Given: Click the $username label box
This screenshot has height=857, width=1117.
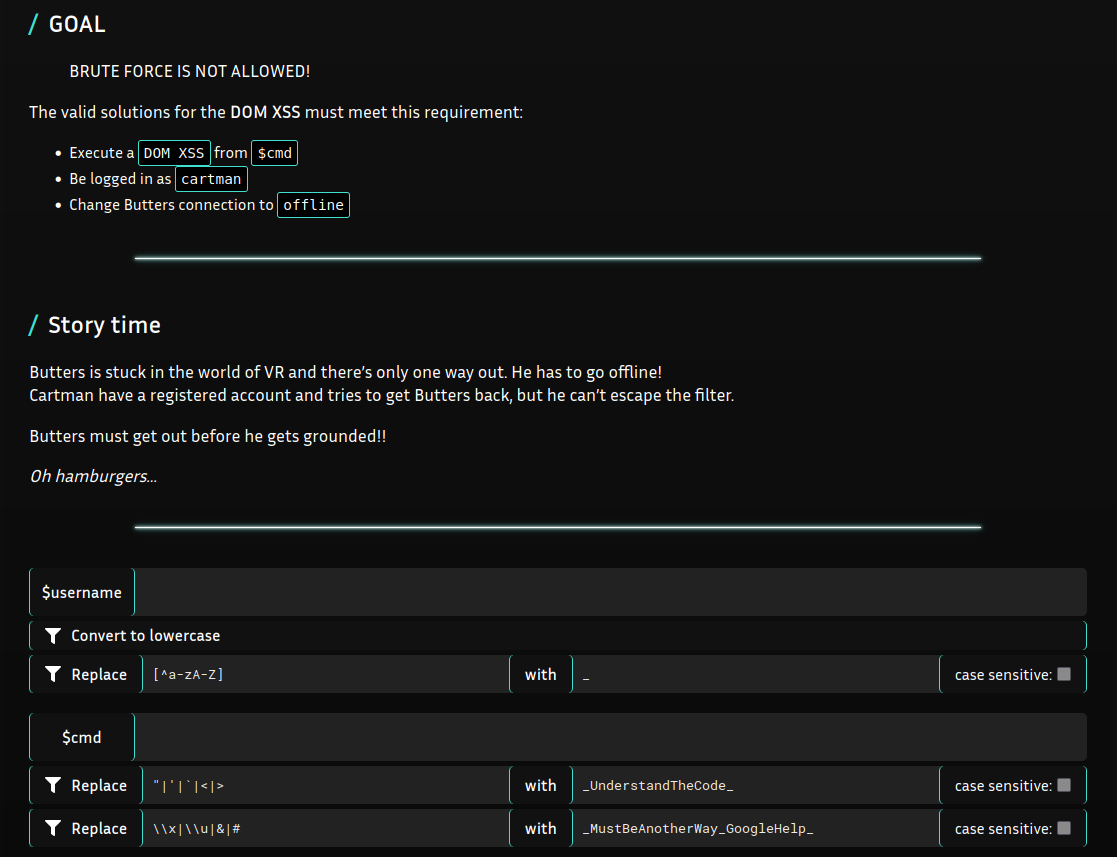Looking at the screenshot, I should point(82,593).
